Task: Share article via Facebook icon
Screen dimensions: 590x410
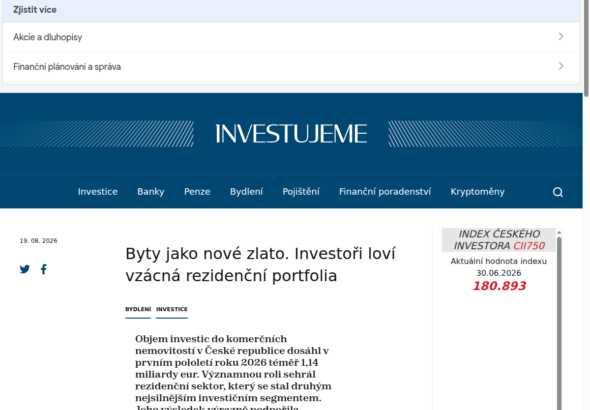Action: tap(44, 269)
